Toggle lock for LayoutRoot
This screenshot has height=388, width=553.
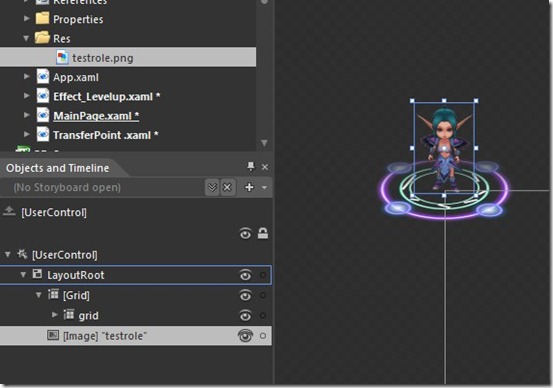coord(263,275)
